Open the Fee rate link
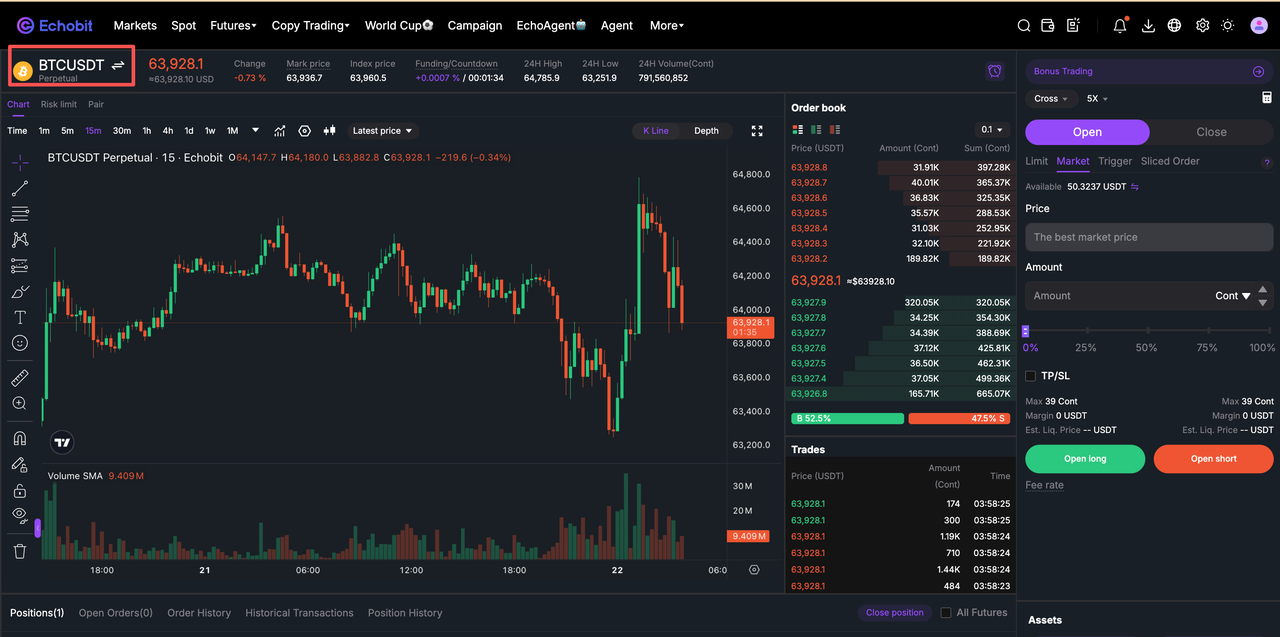The height and width of the screenshot is (637, 1280). click(1044, 485)
